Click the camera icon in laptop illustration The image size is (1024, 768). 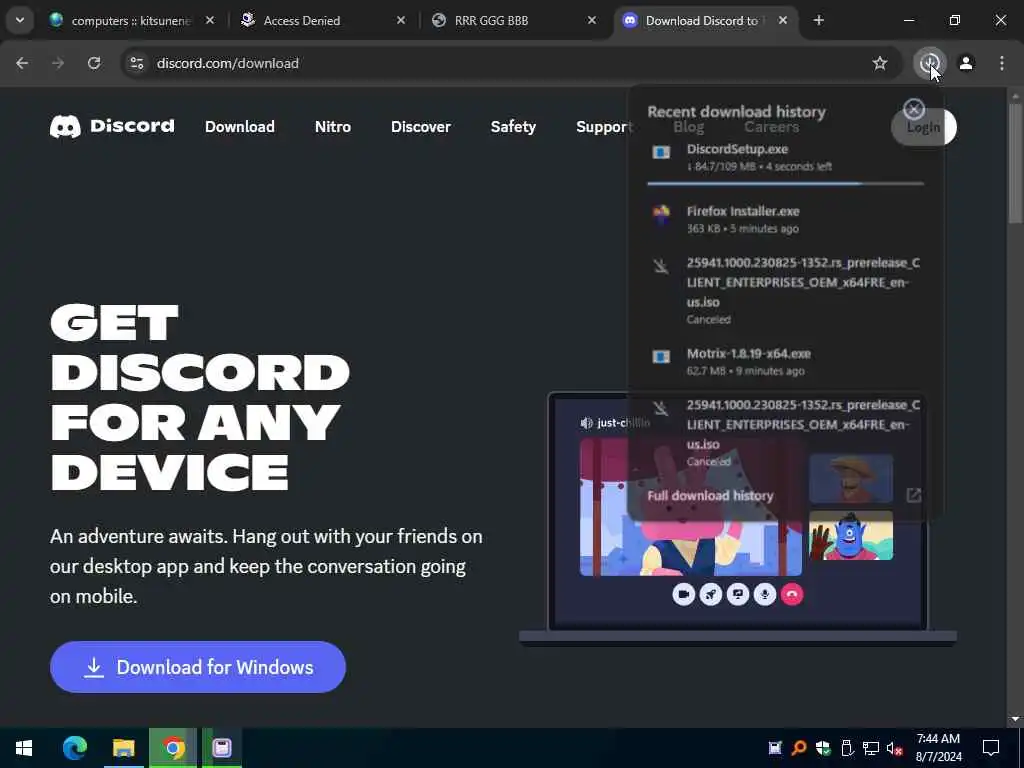pos(683,594)
